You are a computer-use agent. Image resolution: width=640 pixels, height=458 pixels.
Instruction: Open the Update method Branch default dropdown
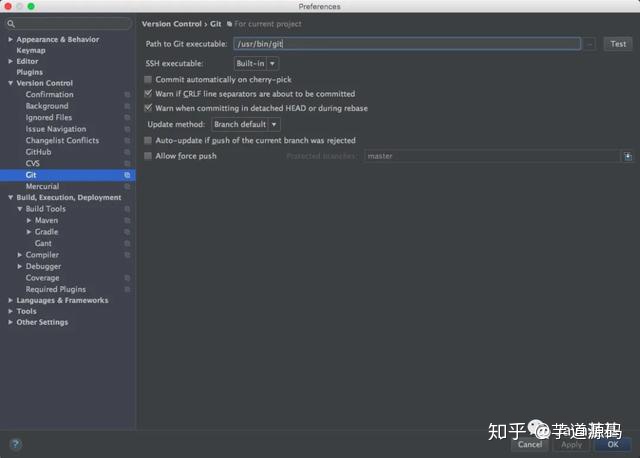tap(246, 124)
